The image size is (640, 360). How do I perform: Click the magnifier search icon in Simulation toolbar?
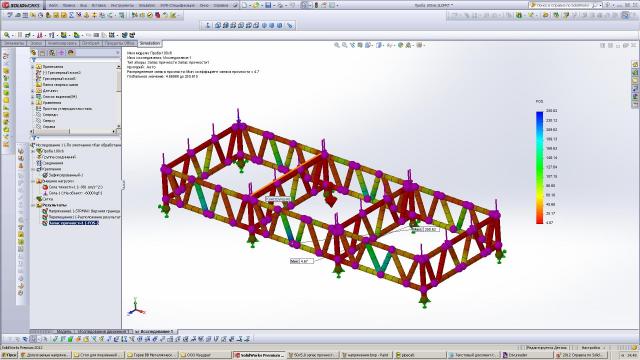7,35
